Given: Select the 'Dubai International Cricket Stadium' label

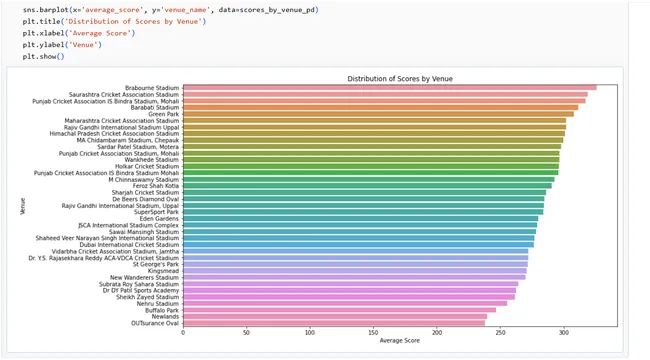Looking at the screenshot, I should tap(129, 245).
